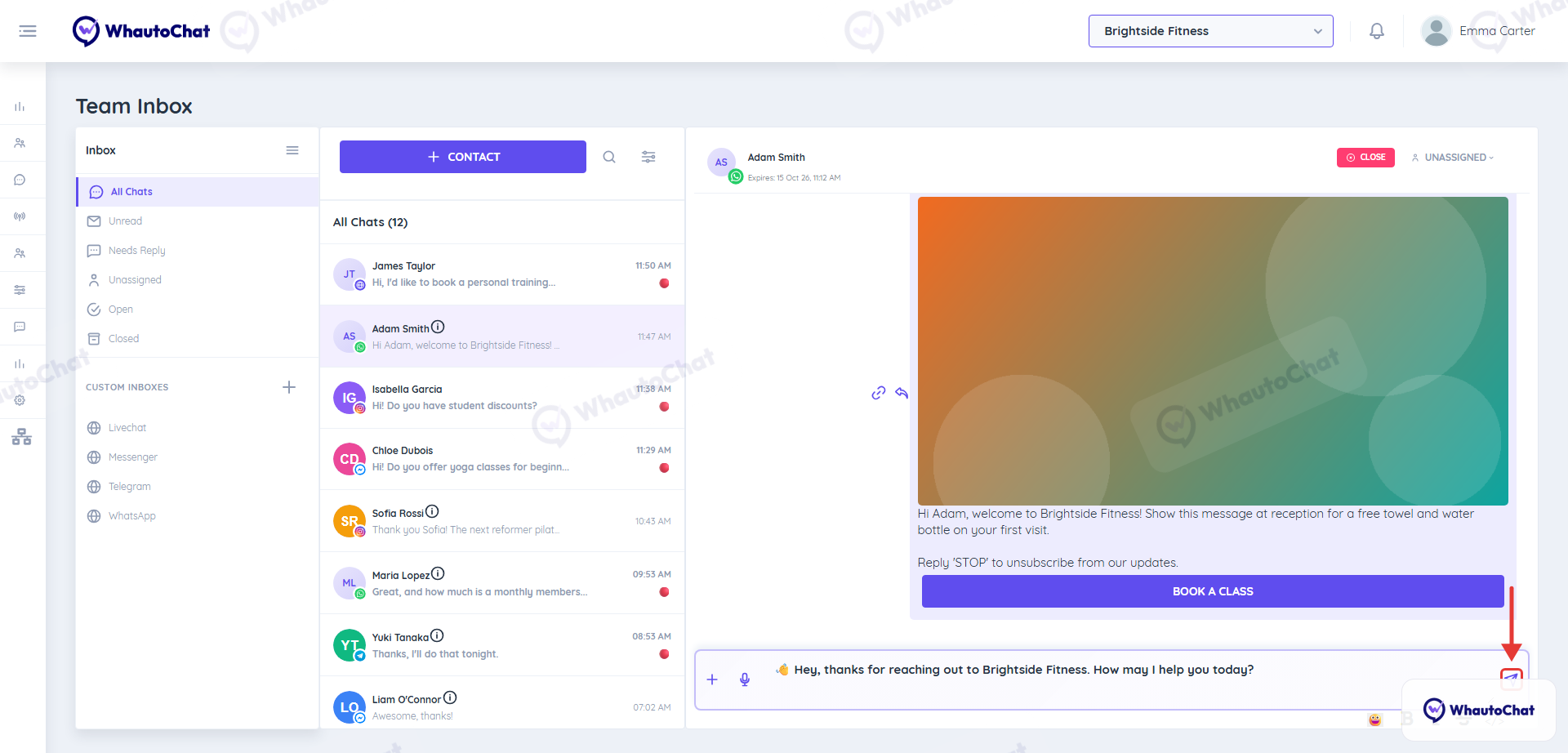Open the emoji picker

coord(1375,720)
